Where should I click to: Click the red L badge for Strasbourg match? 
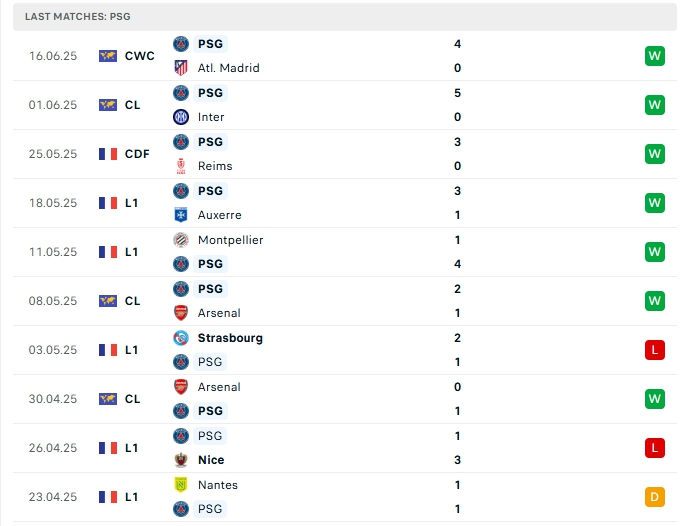point(655,350)
